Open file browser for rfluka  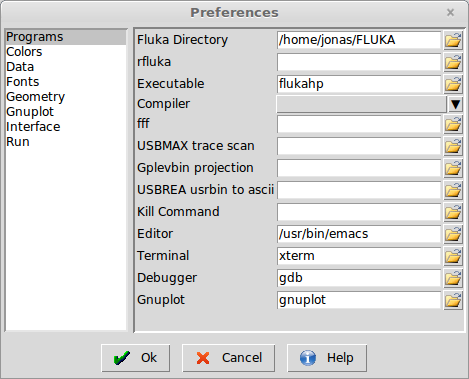coord(453,62)
